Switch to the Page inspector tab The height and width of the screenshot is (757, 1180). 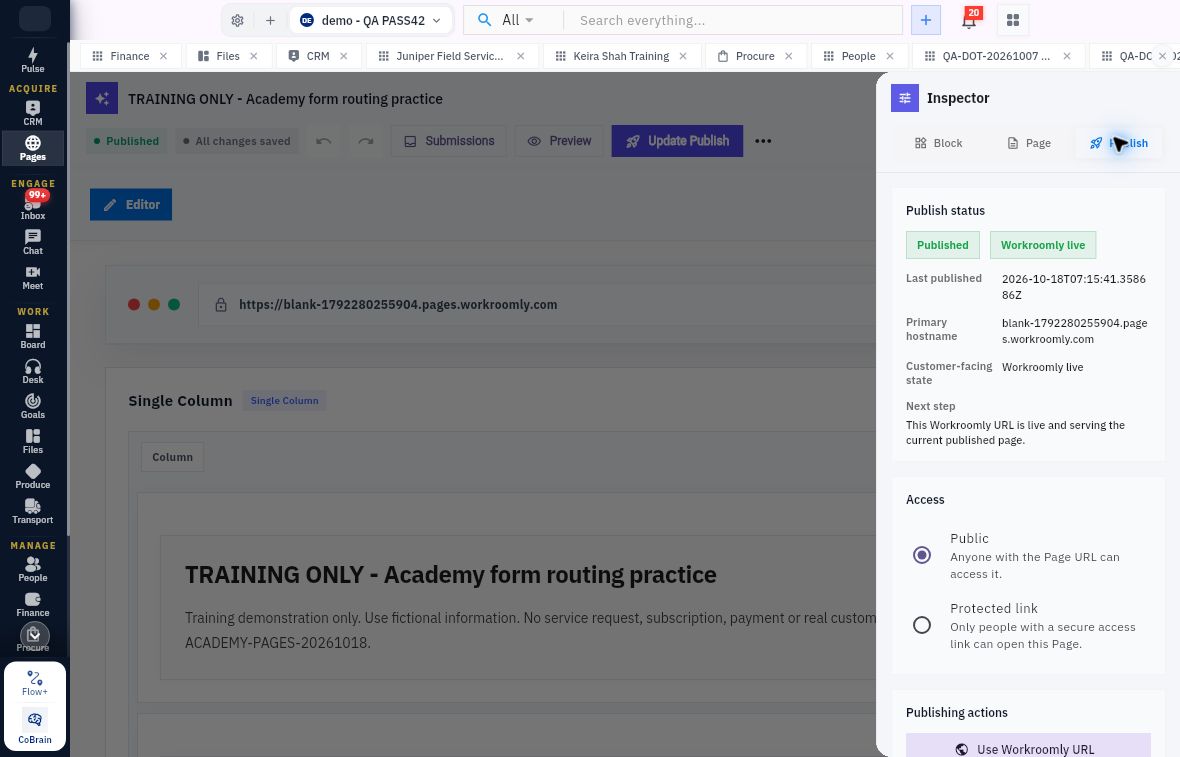1029,143
